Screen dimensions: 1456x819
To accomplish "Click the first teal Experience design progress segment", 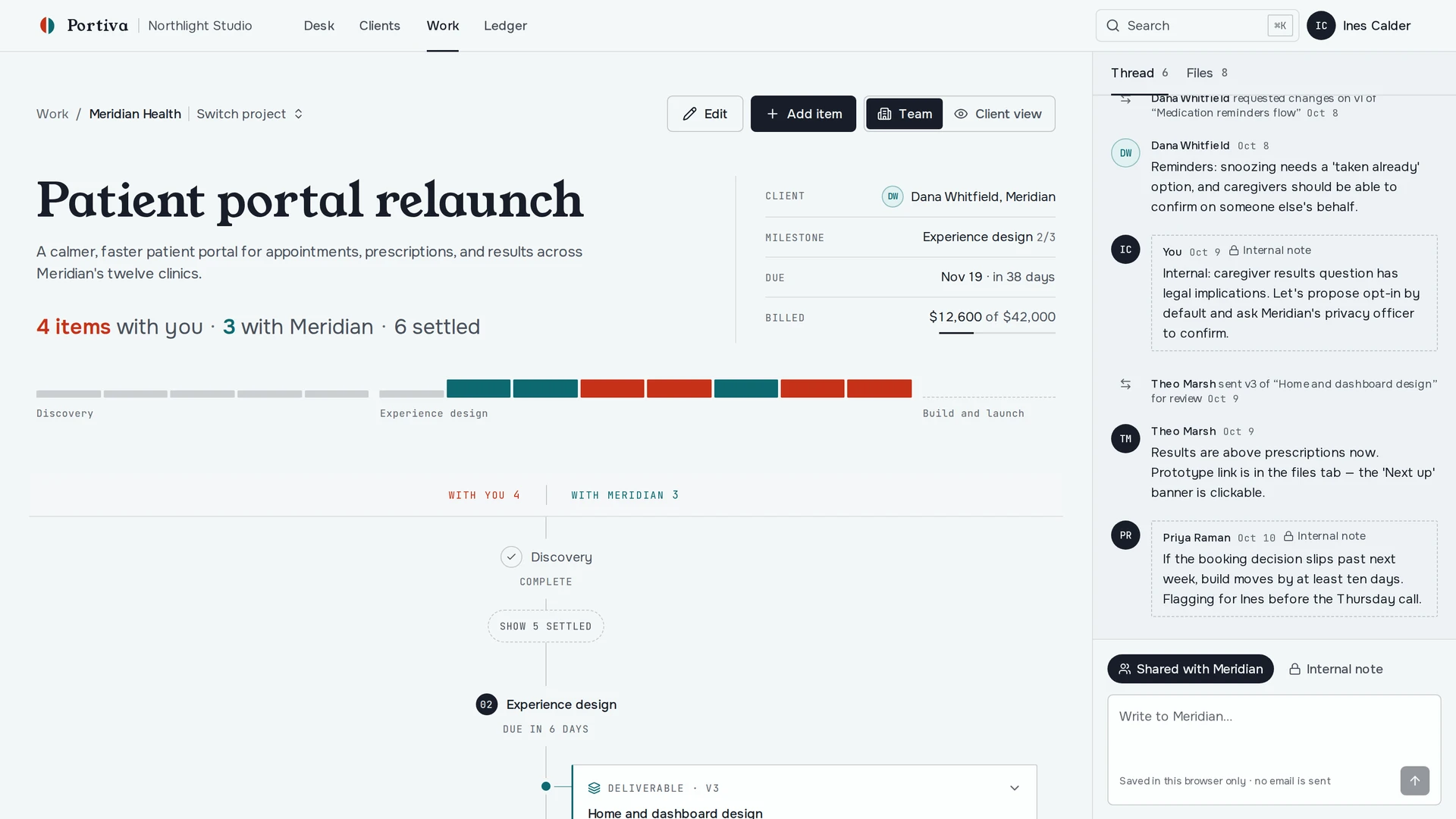I will pyautogui.click(x=479, y=388).
